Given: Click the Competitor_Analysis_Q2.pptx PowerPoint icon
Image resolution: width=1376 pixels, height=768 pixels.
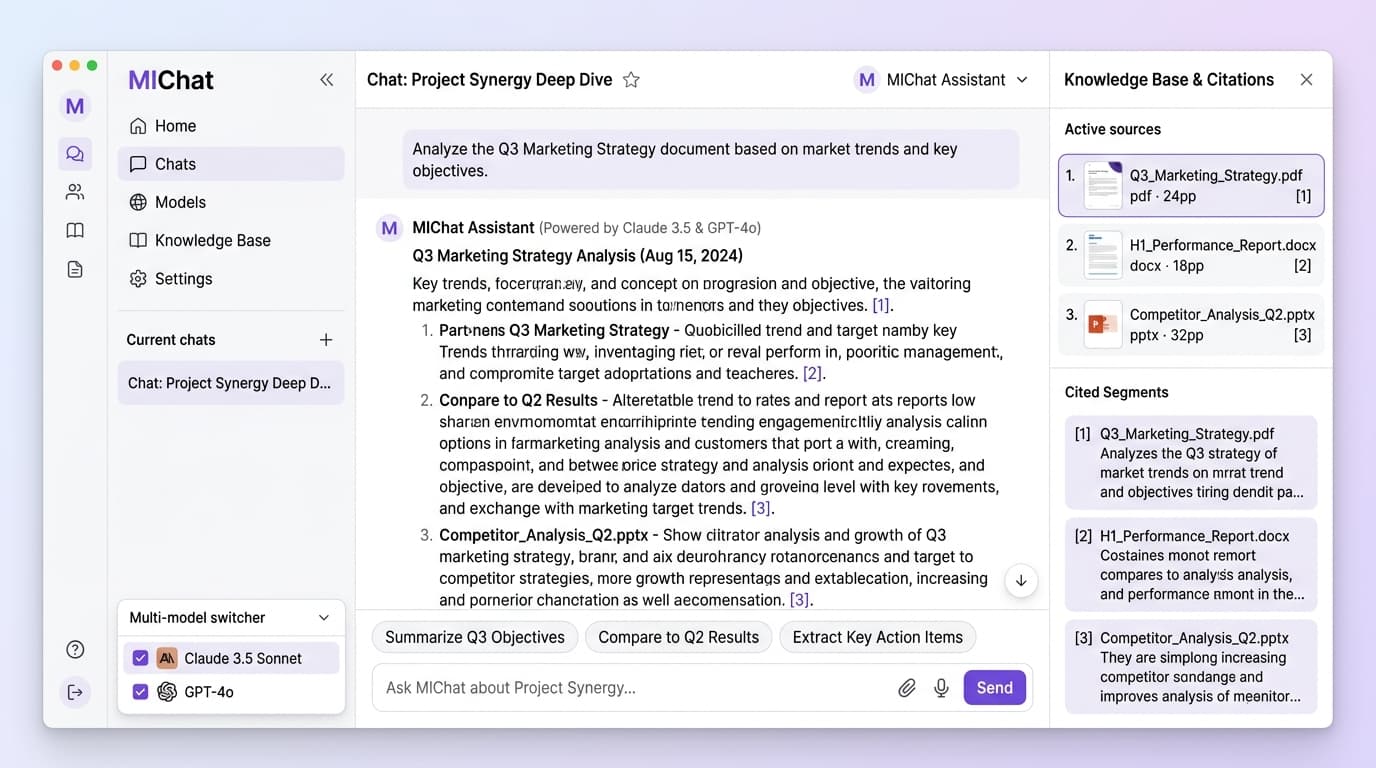Looking at the screenshot, I should (x=1103, y=325).
